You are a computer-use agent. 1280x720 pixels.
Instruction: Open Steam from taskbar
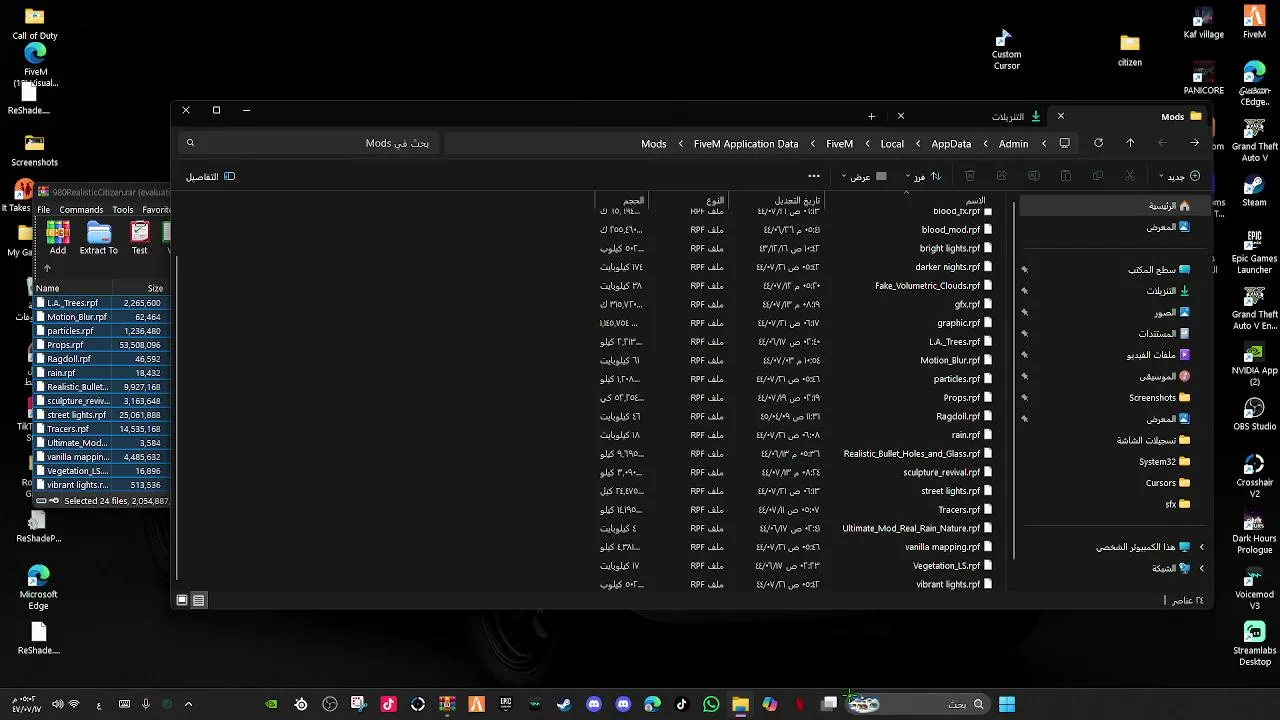[565, 704]
